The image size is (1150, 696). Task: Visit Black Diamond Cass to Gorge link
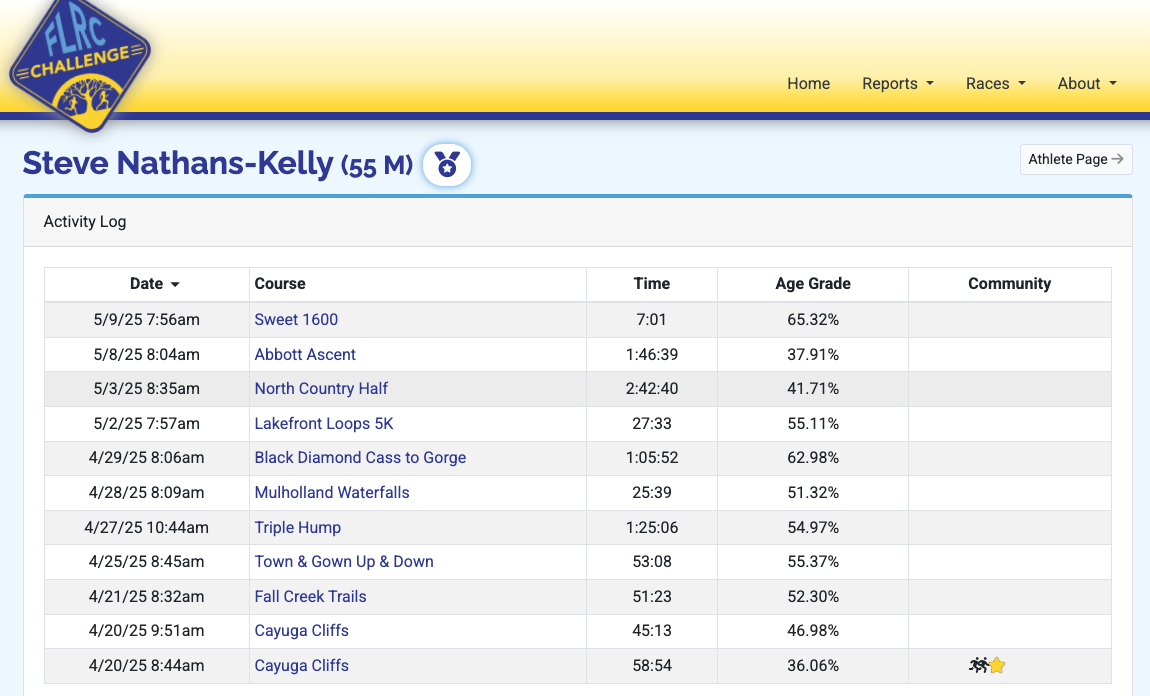tap(360, 458)
